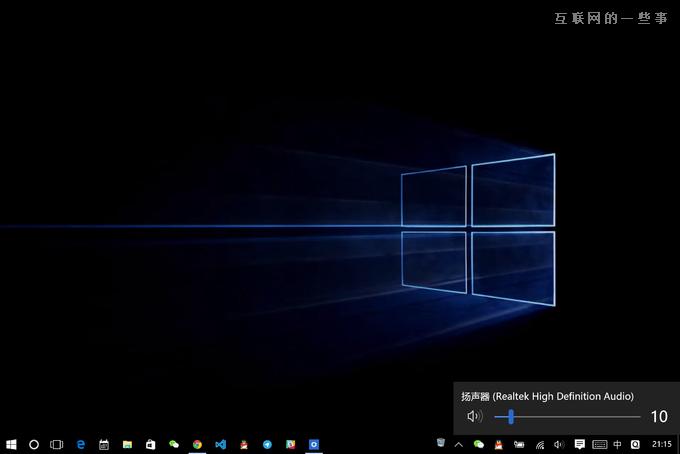The width and height of the screenshot is (680, 454).
Task: Show hidden system tray icons
Action: click(459, 444)
